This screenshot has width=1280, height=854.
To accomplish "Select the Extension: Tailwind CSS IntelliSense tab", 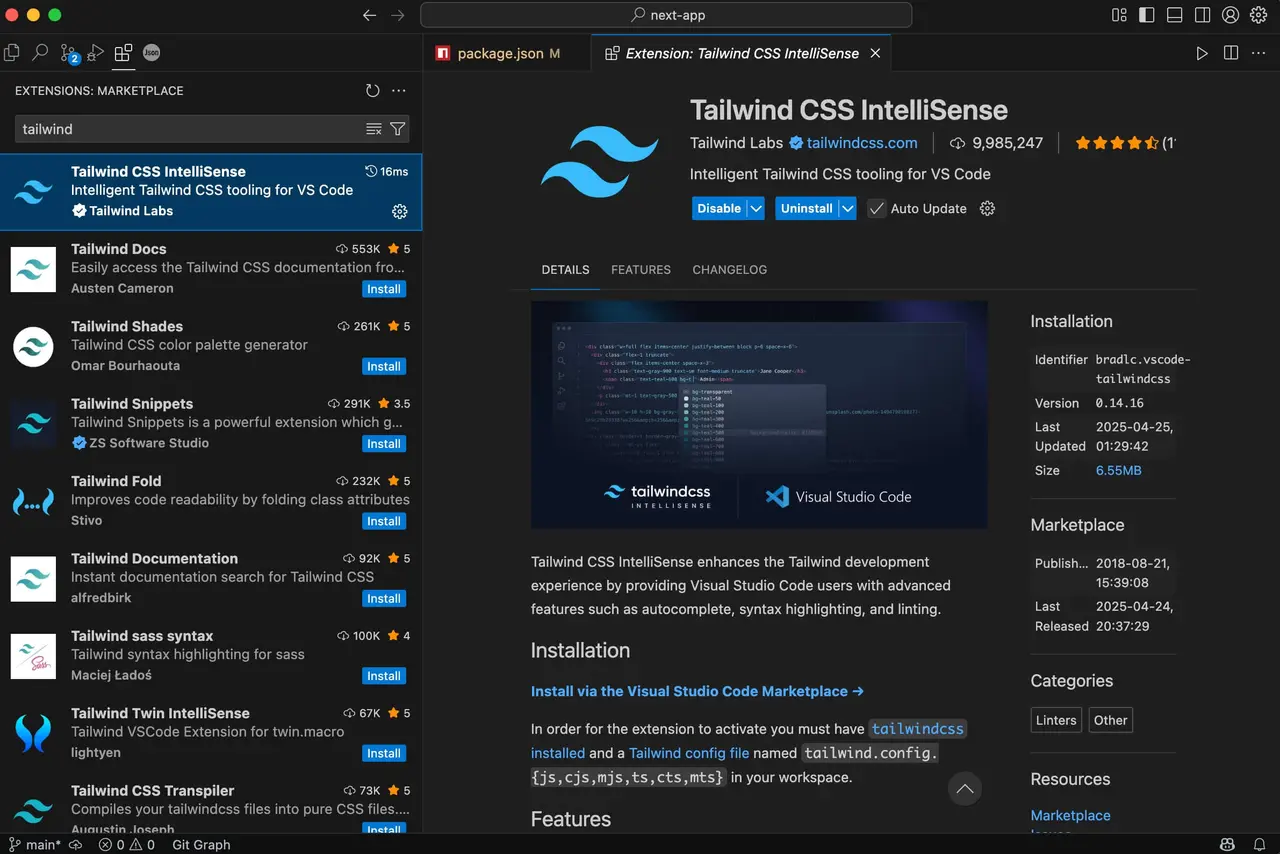I will tap(742, 54).
